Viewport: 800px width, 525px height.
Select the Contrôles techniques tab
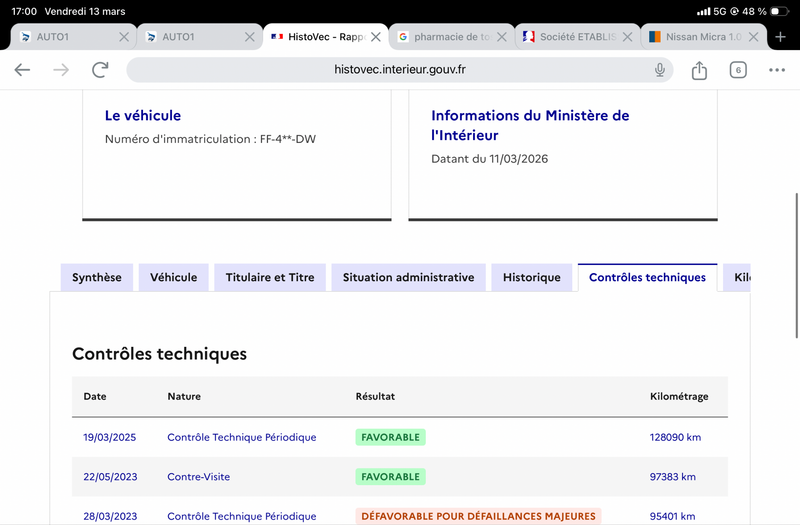[647, 278]
